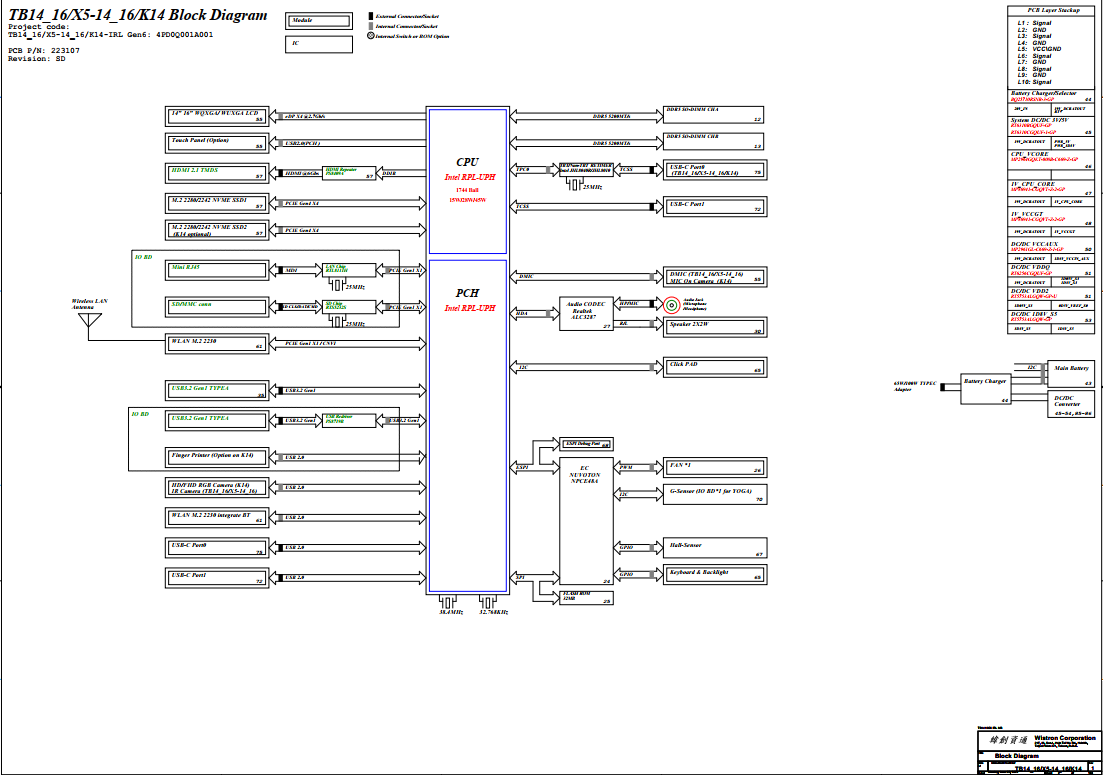The image size is (1103, 775).
Task: Click the Internal Switch or ROM Option legend symbol
Action: click(373, 36)
